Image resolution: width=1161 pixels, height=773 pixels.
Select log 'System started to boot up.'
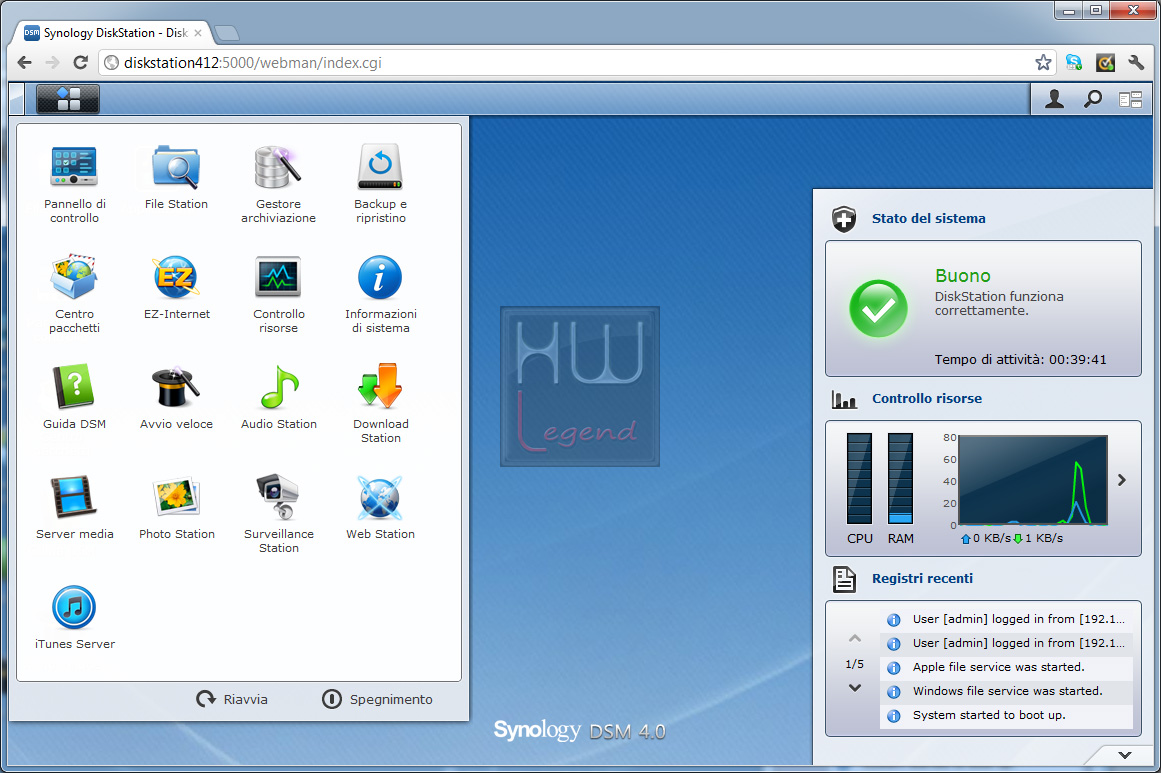coord(1006,715)
